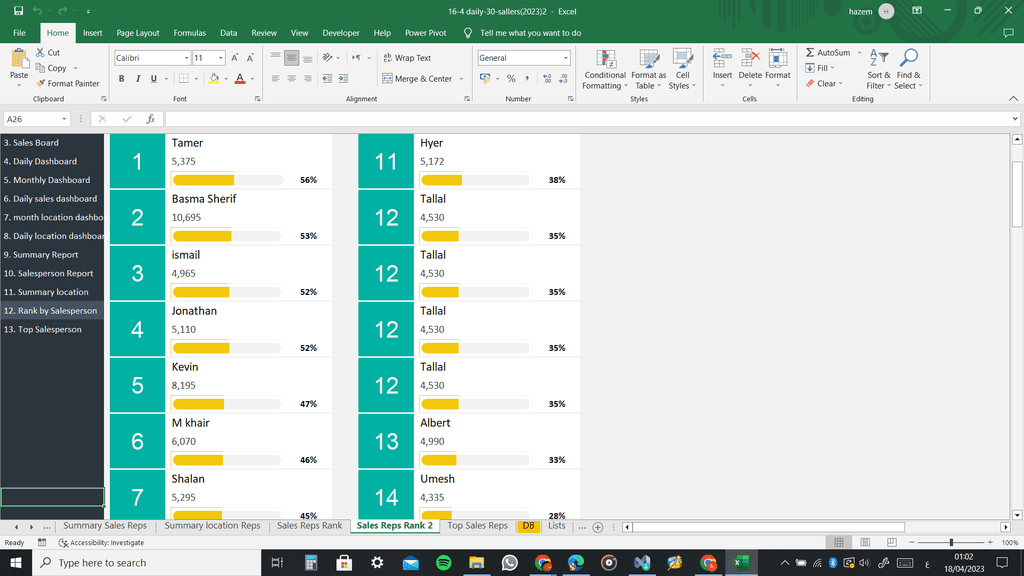
Task: Go to 9. Summary Report link
Action: coord(41,255)
